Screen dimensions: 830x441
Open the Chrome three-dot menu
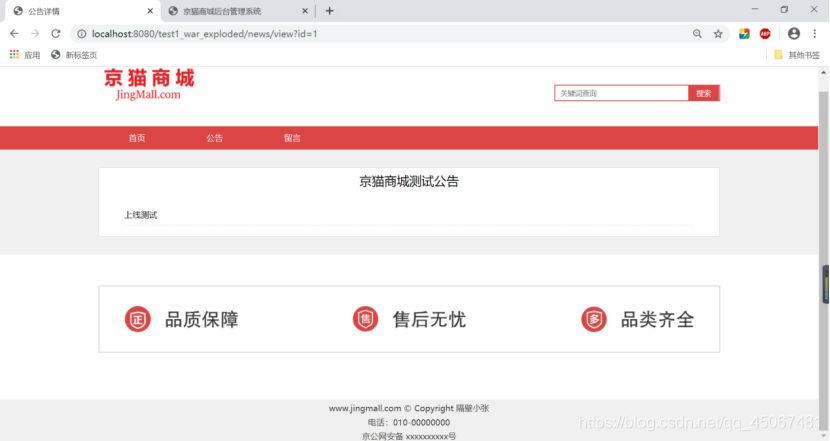[x=815, y=34]
